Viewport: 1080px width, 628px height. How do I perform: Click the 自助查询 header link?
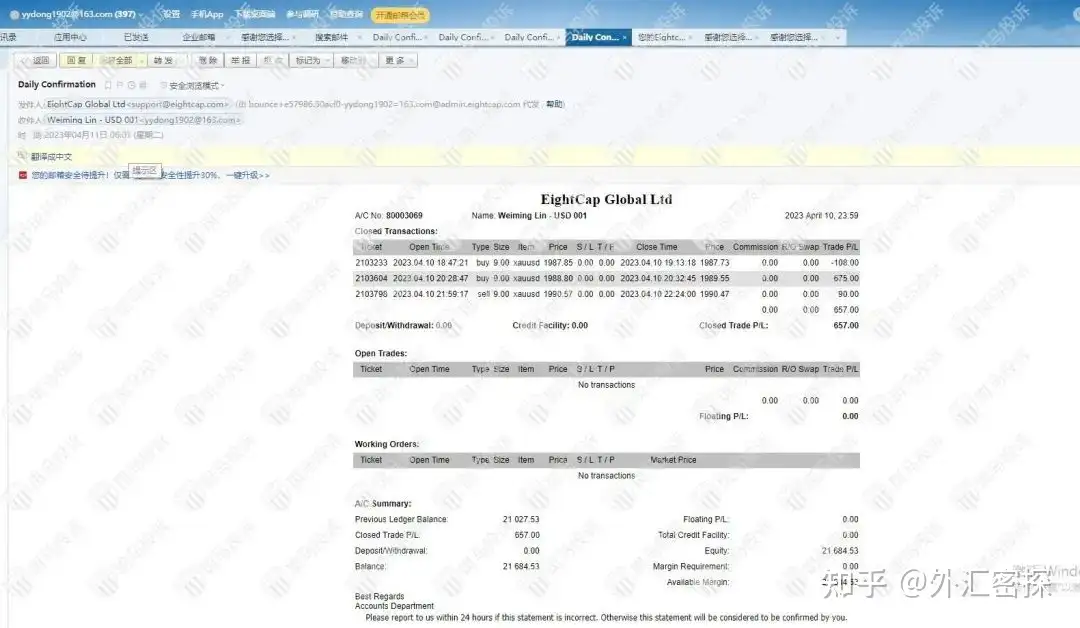point(346,14)
